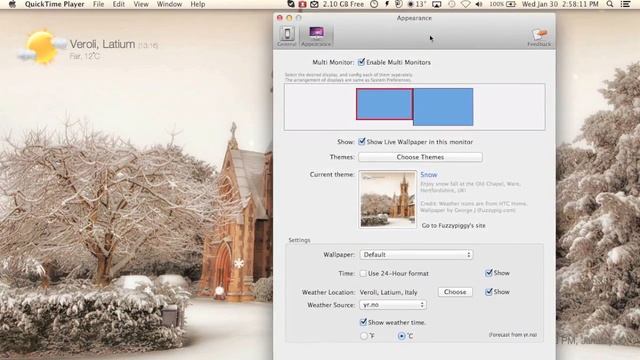Click Veroli, Latium desktop weather title
Image resolution: width=640 pixels, height=360 pixels.
[x=102, y=44]
